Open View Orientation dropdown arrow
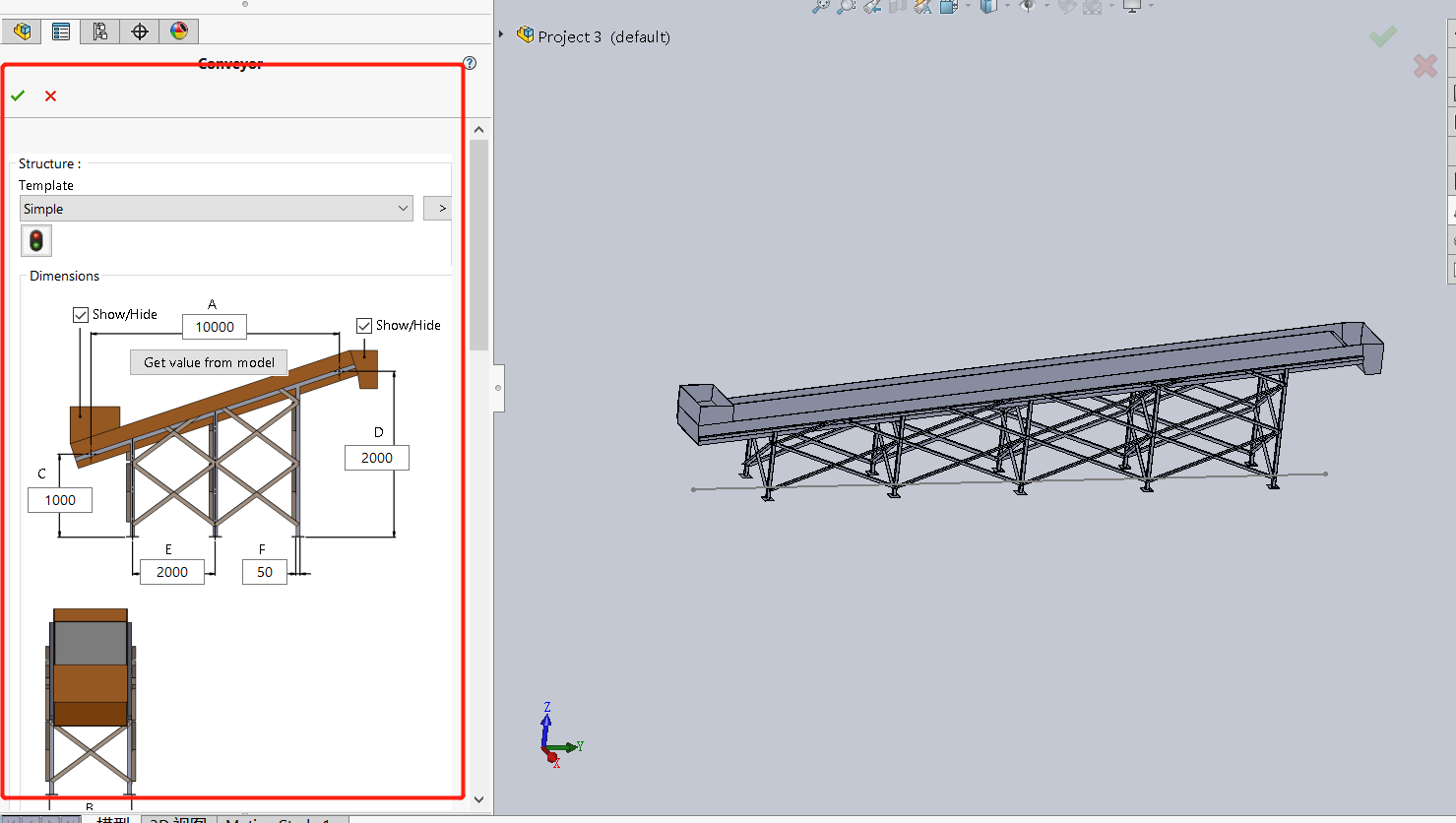The width and height of the screenshot is (1456, 823). tap(968, 6)
